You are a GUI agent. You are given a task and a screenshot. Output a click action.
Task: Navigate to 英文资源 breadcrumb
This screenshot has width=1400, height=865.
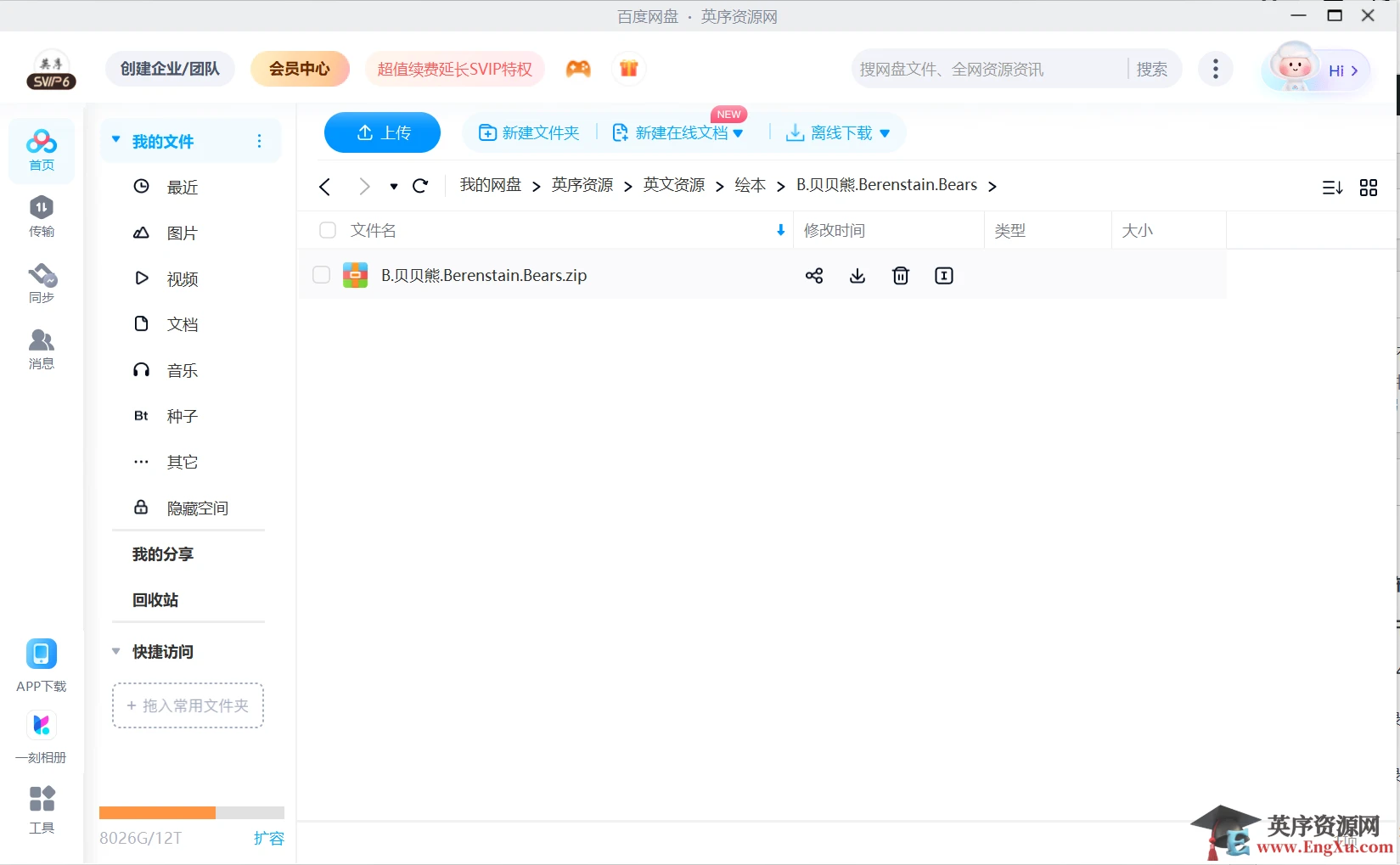point(674,185)
